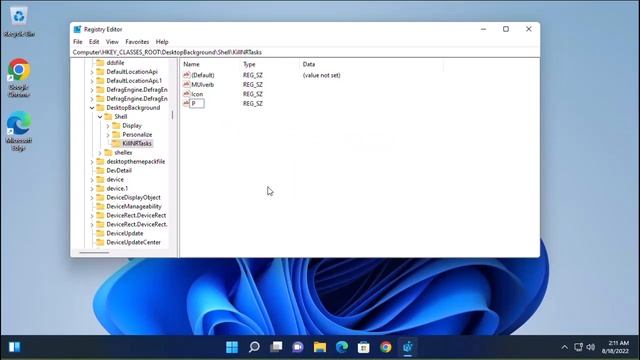Select the Display key

(132, 125)
